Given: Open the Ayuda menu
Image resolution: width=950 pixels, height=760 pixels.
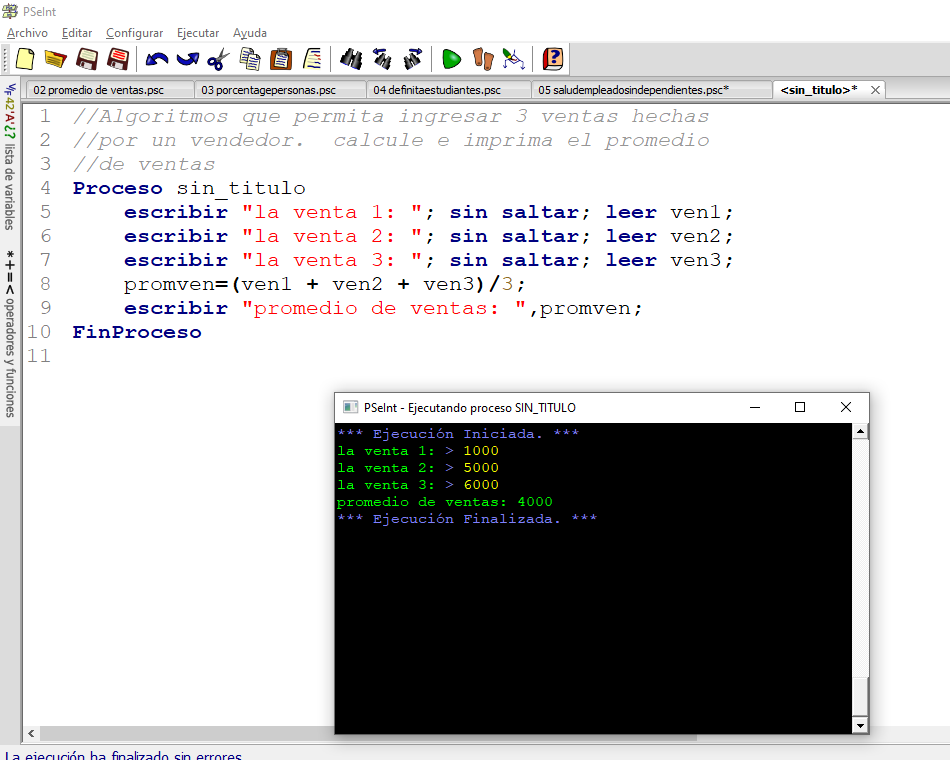Looking at the screenshot, I should click(x=250, y=33).
